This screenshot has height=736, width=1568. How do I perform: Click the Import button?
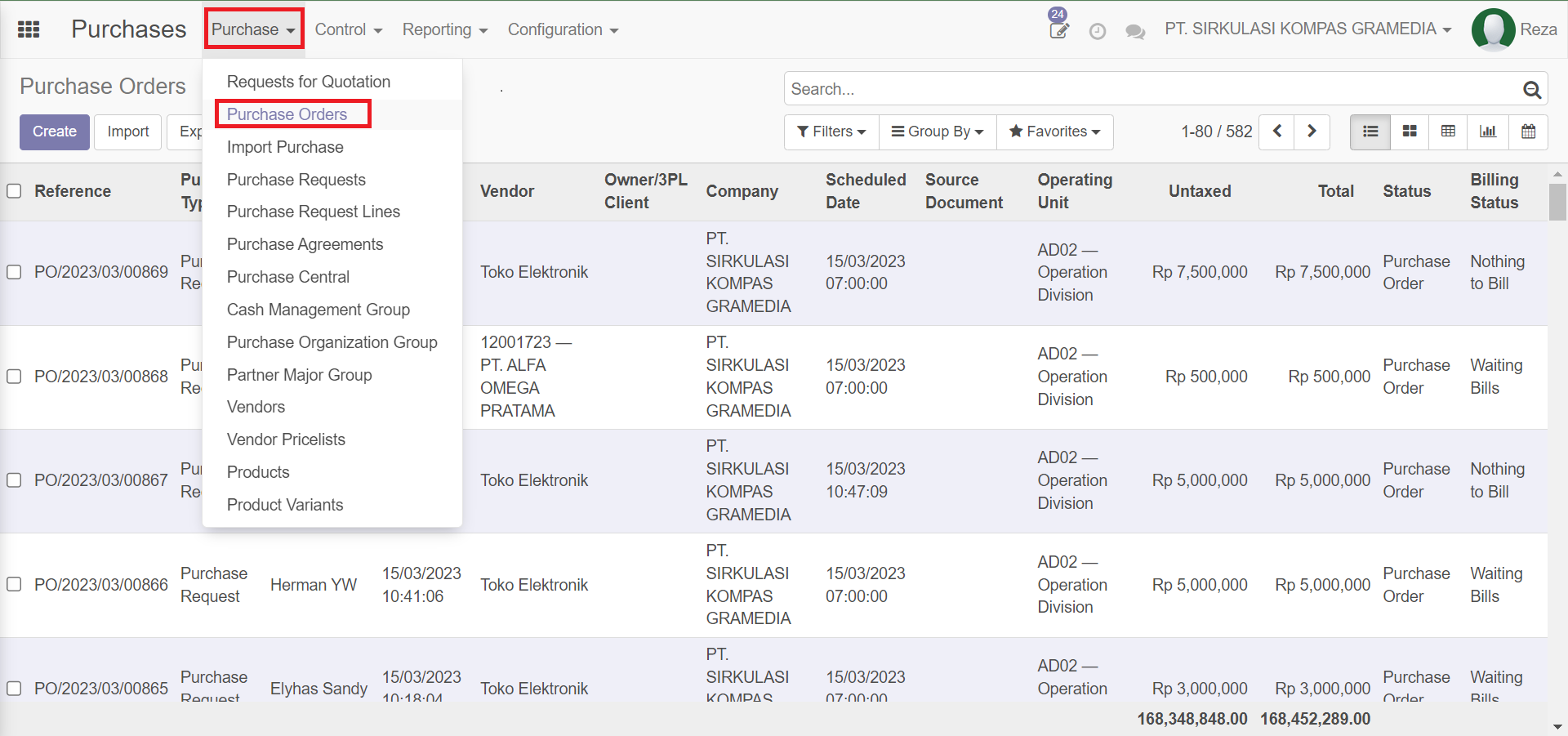[x=128, y=132]
